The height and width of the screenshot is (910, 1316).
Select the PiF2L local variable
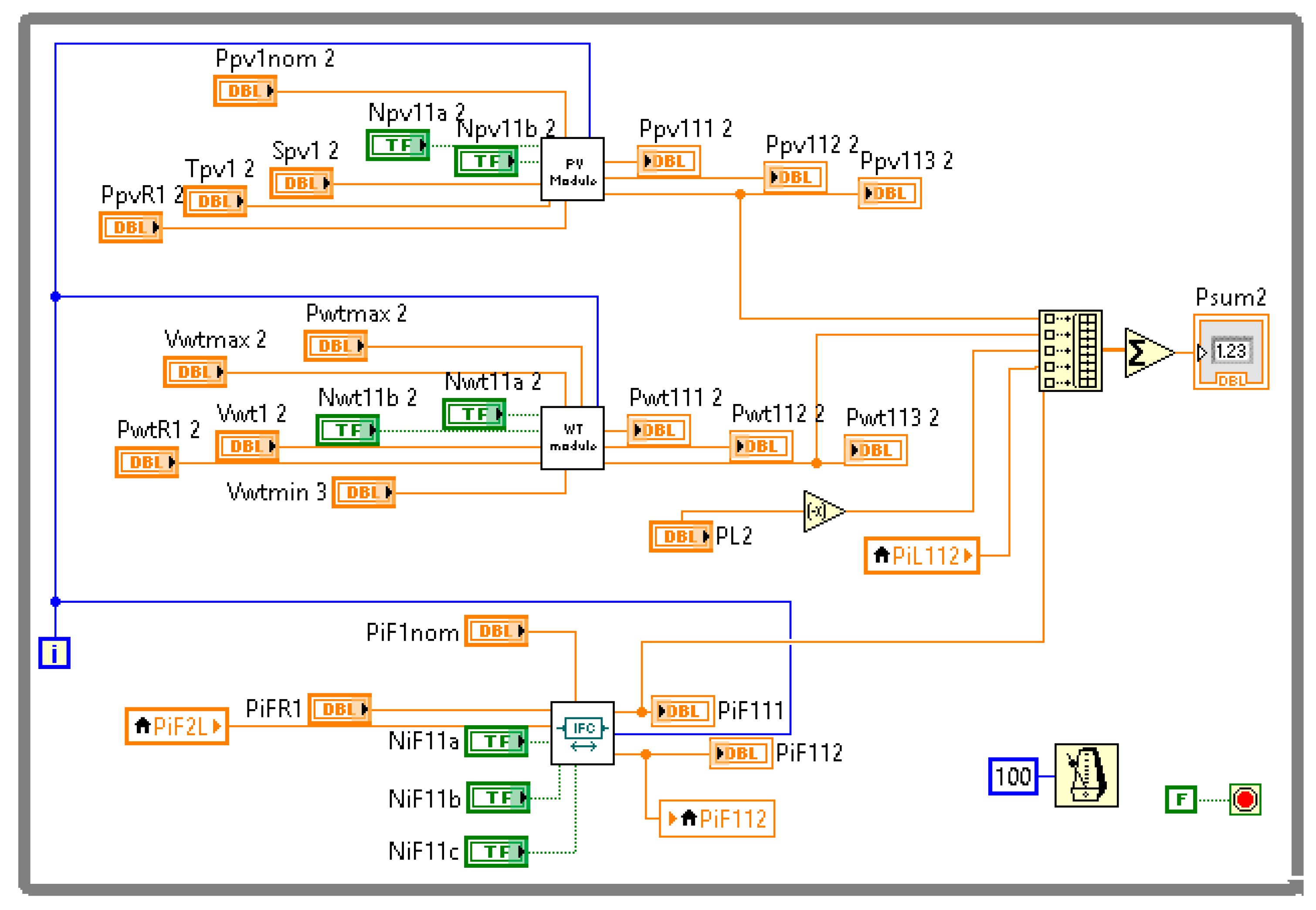176,726
